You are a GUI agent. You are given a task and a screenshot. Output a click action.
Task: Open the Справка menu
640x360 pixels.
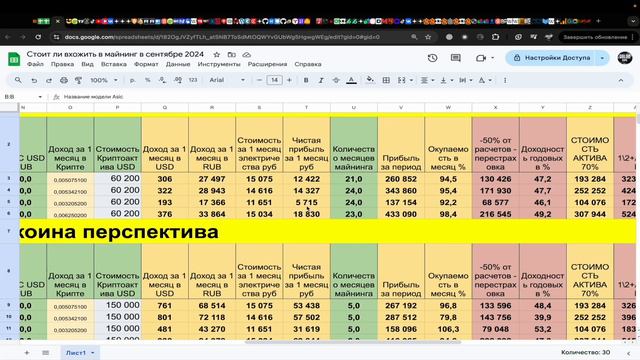tap(308, 64)
